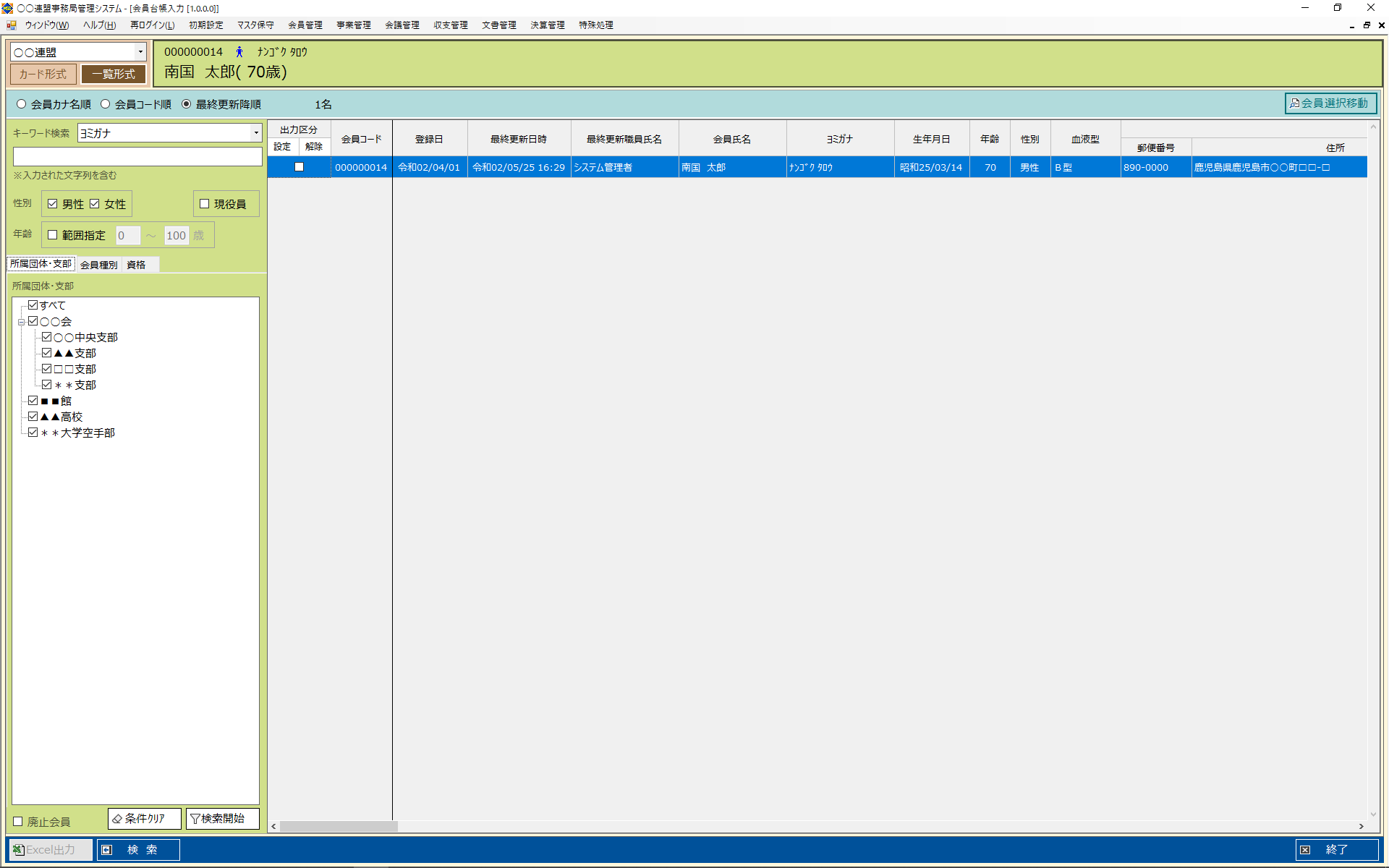Screen dimensions: 1389x868
Task: Click the Excel出力 export icon
Action: point(19,849)
